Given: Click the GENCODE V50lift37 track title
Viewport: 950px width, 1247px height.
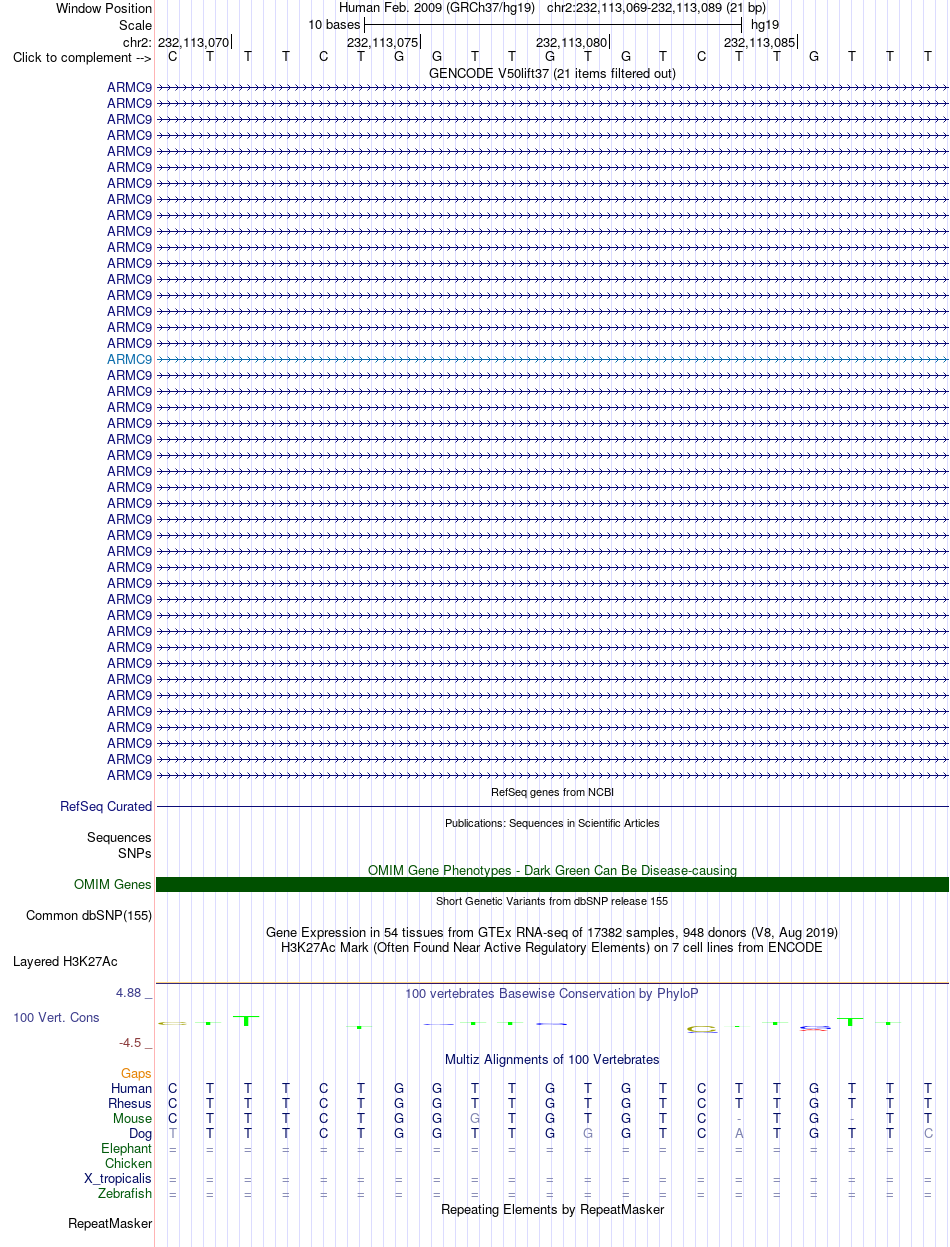Looking at the screenshot, I should 552,74.
